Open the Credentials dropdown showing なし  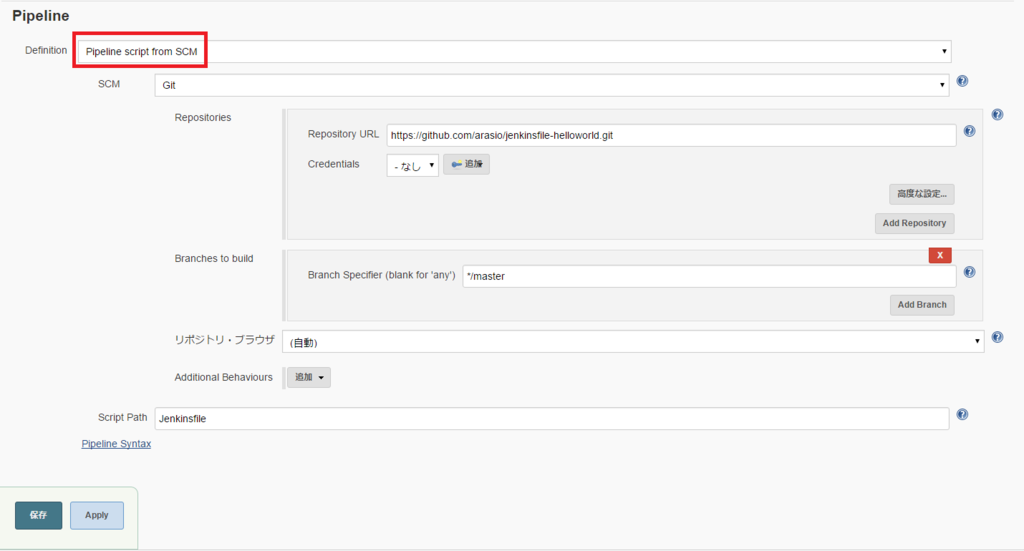413,166
